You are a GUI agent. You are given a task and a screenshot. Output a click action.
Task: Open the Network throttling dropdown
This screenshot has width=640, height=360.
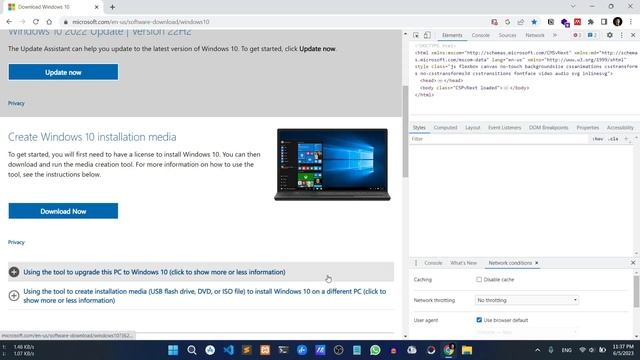point(527,300)
